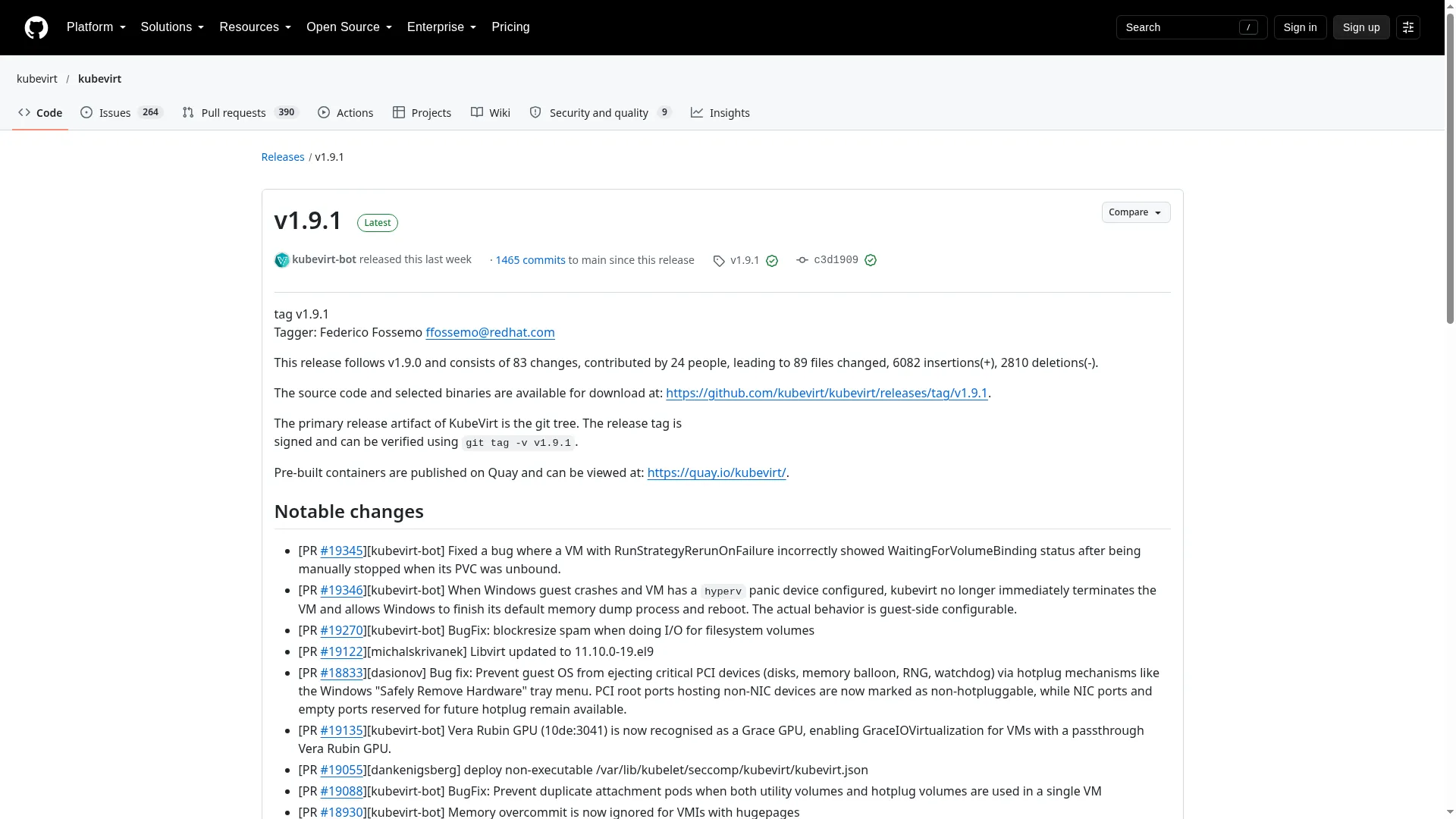
Task: Click the verified check beside tag v1.9.1
Action: (x=772, y=261)
